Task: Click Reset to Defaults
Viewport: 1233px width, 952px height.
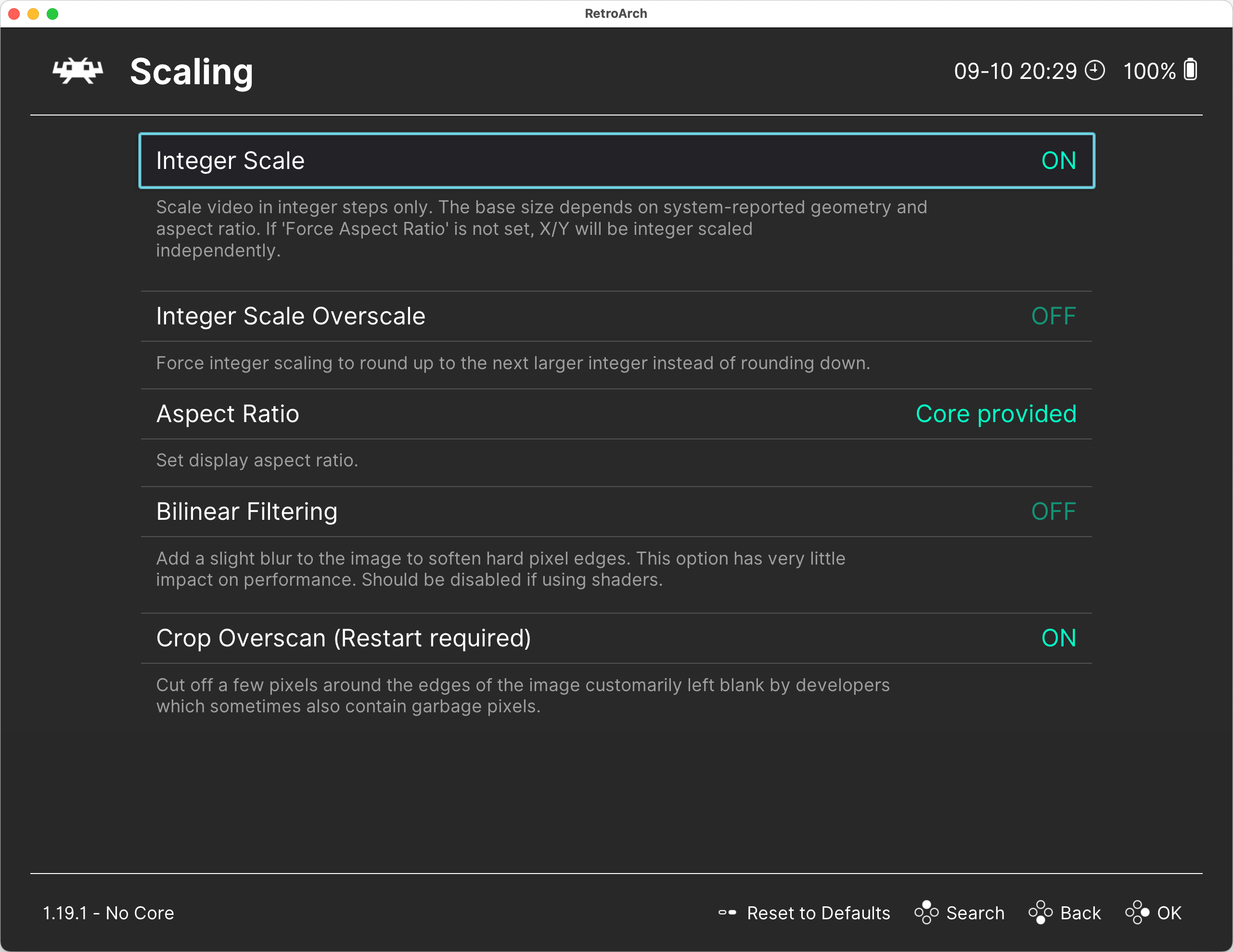Action: 818,913
